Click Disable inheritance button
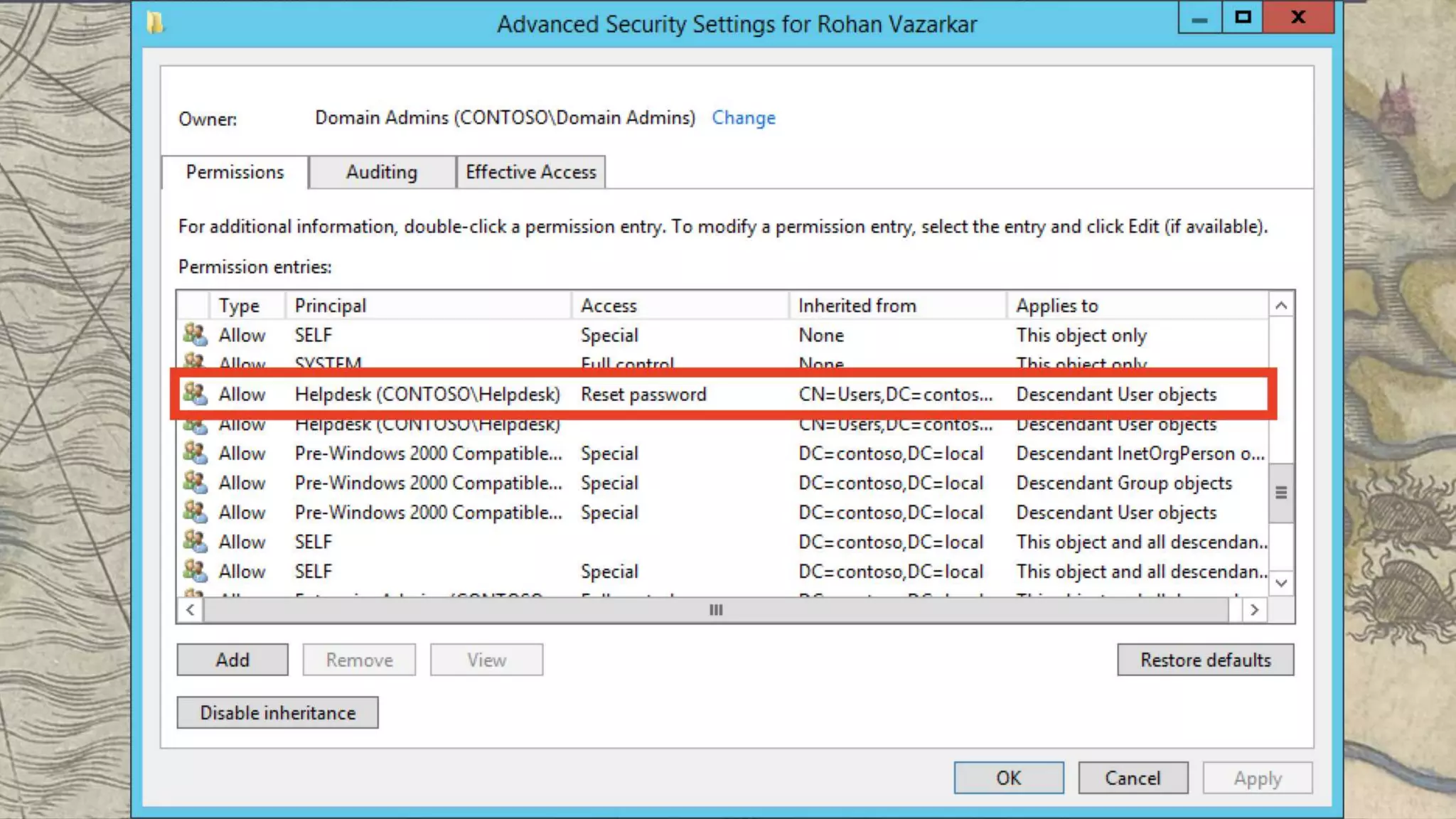The image size is (1456, 819). pos(277,712)
